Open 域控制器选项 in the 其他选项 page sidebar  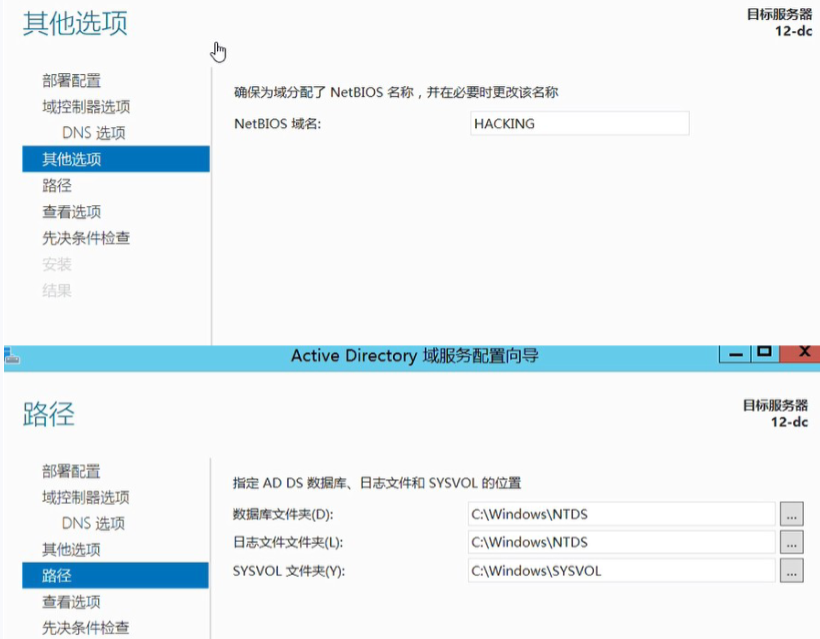pos(86,107)
